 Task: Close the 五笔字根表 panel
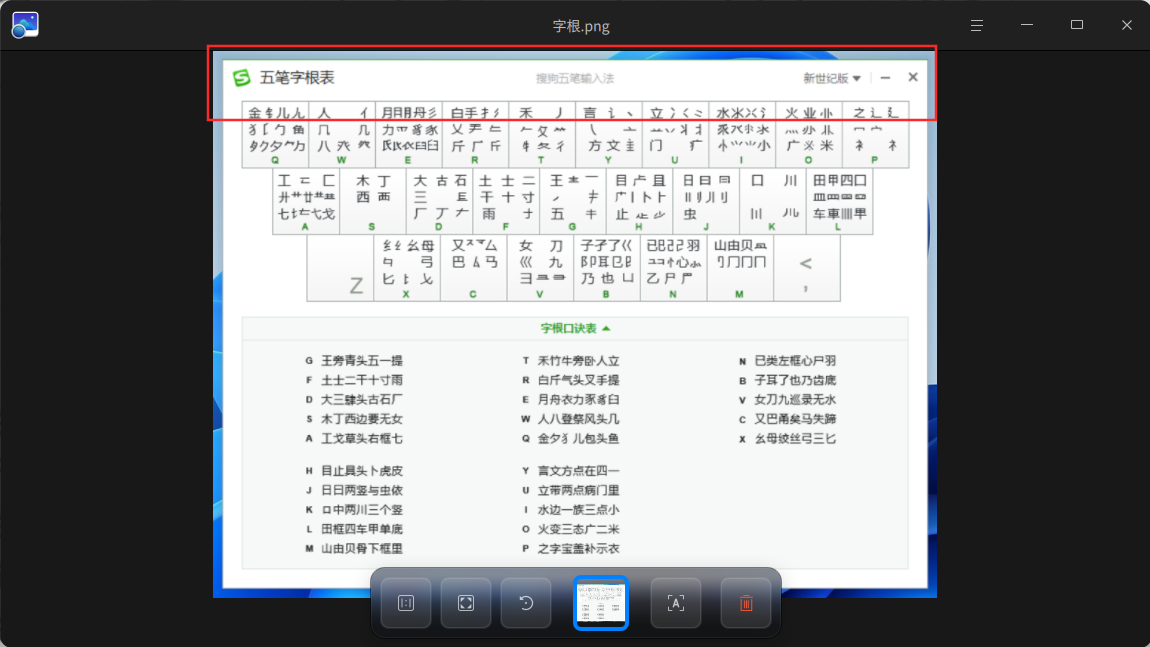[x=912, y=77]
